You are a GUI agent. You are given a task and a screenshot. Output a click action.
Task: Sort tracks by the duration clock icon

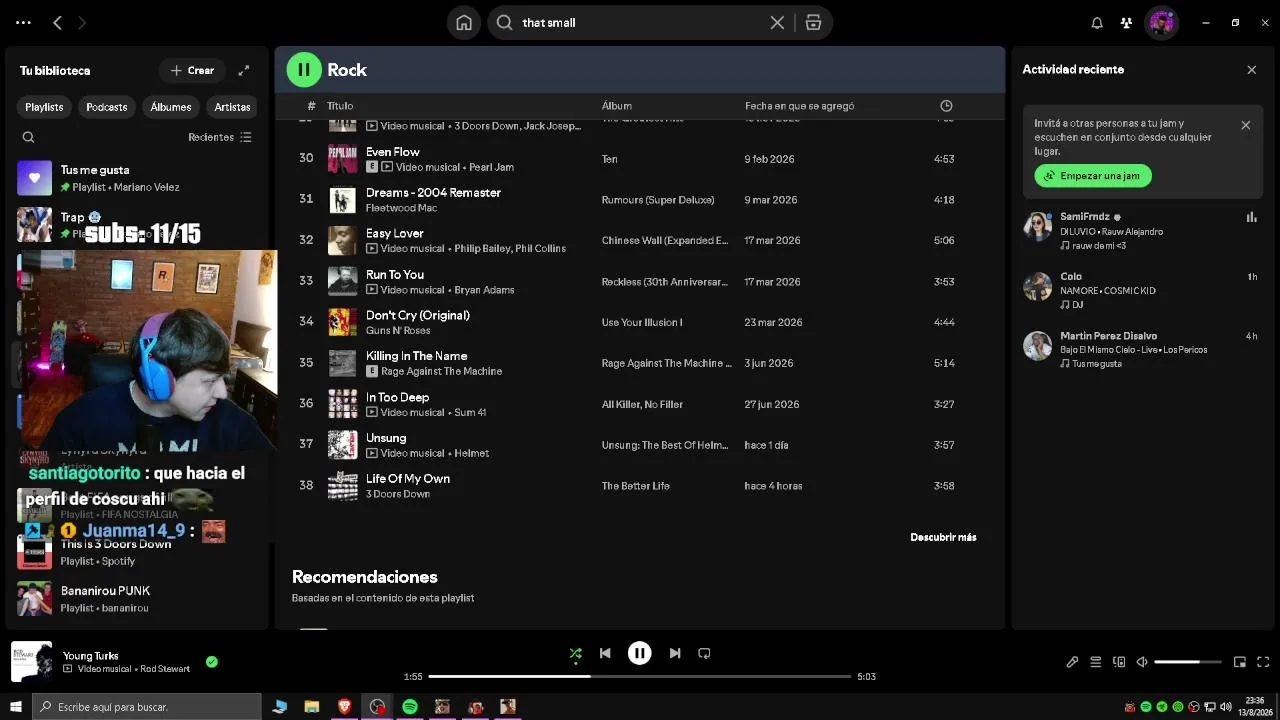946,106
